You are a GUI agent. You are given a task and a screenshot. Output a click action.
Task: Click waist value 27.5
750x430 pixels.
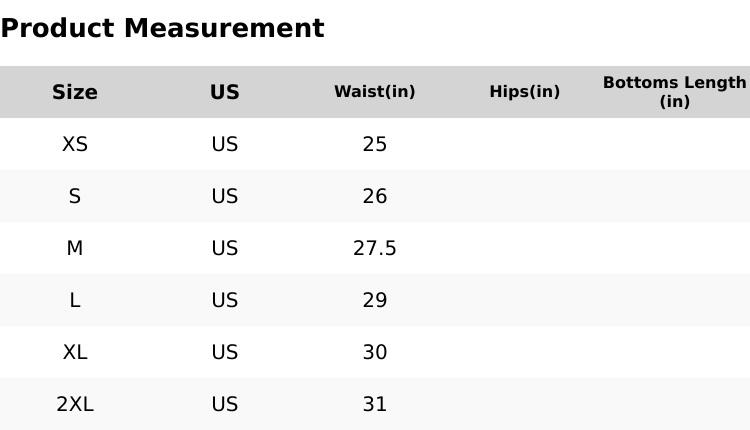[375, 248]
